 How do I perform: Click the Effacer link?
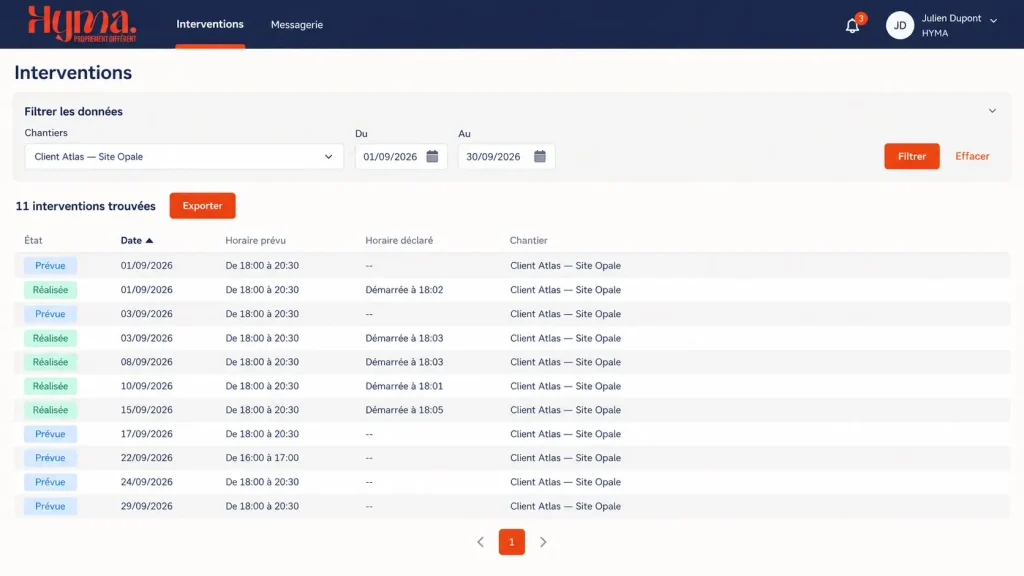pos(972,156)
